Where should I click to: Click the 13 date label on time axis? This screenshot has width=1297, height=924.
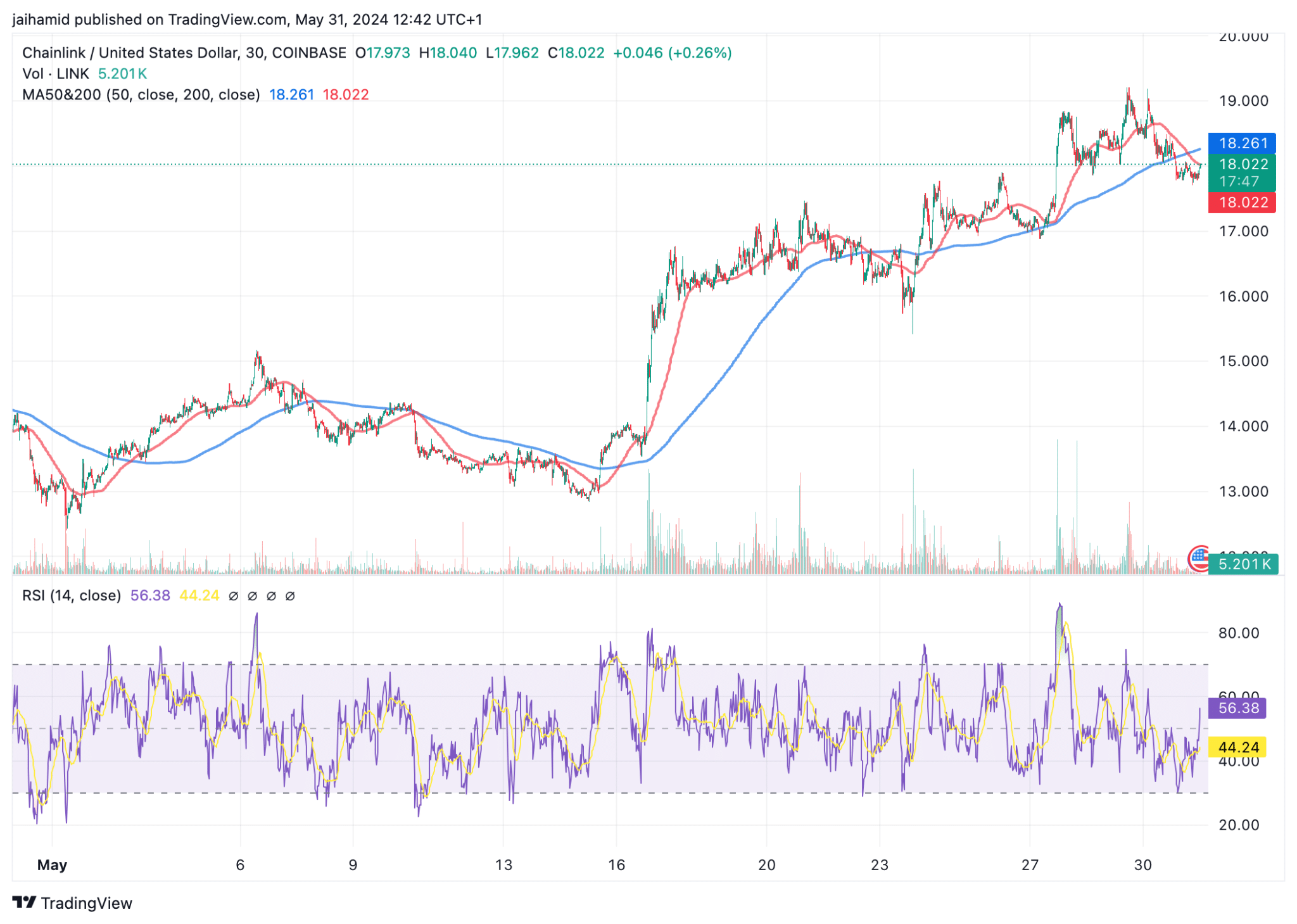point(503,864)
